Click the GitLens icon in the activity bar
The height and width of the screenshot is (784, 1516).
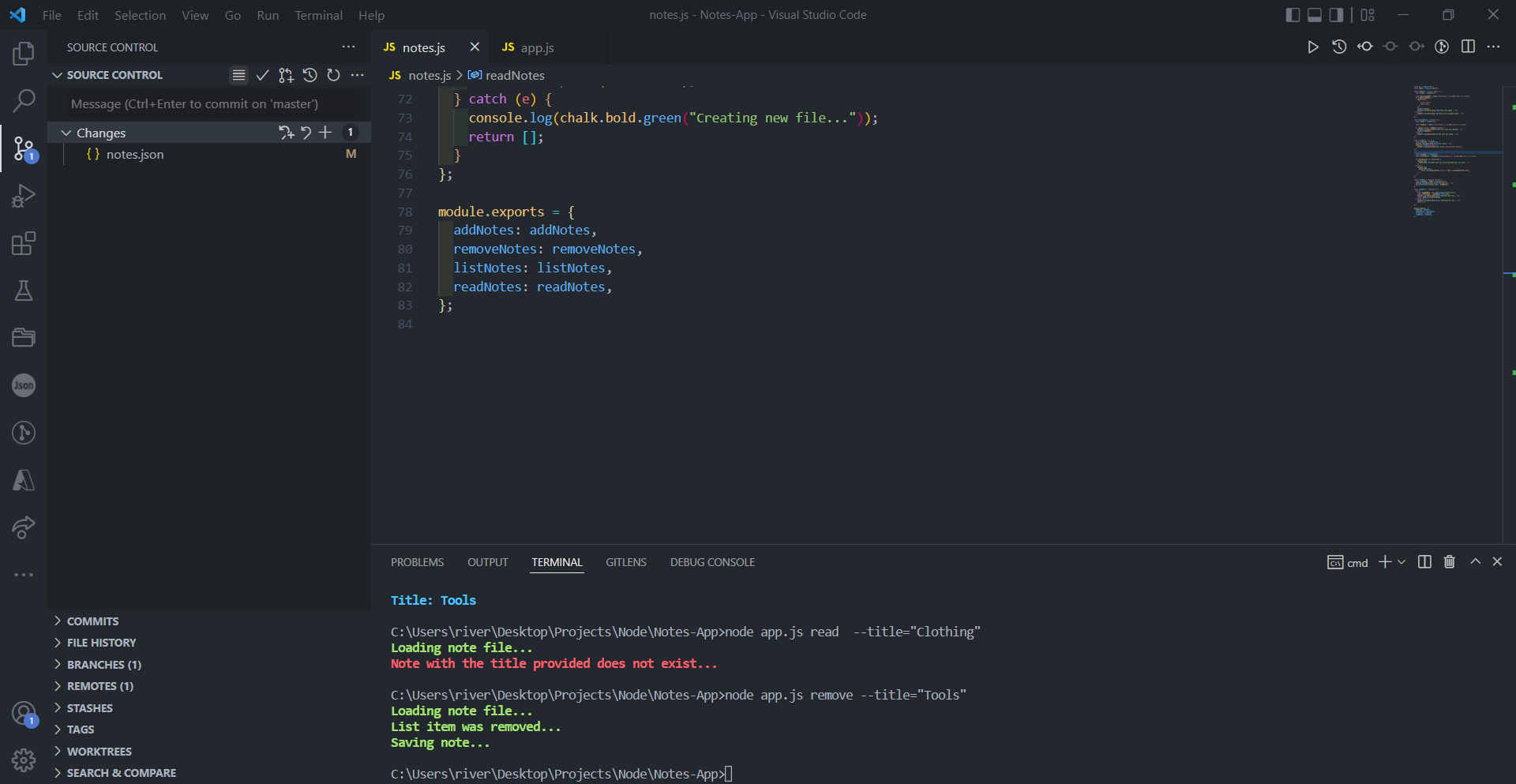point(24,433)
